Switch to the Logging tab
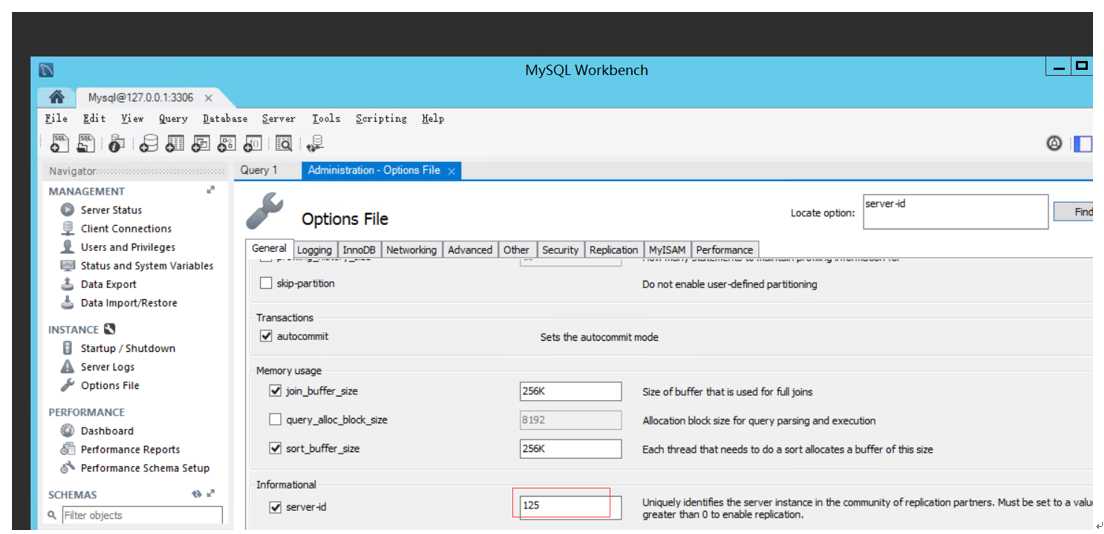The height and width of the screenshot is (534, 1104). 314,250
